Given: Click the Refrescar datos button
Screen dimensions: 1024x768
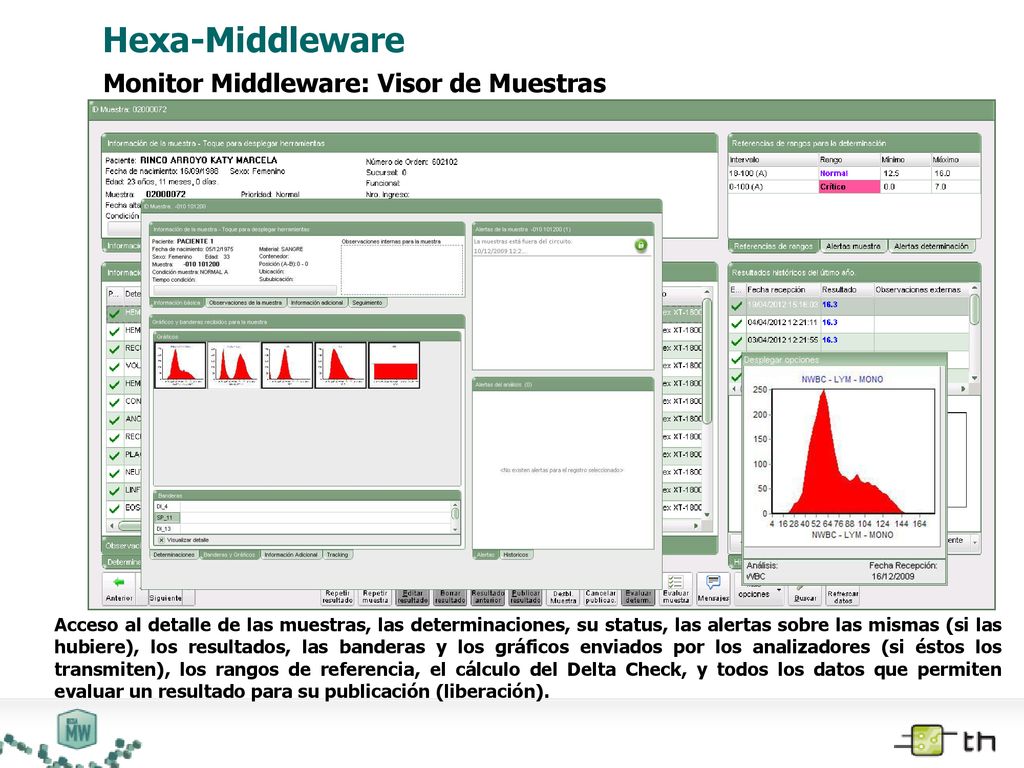Looking at the screenshot, I should (x=843, y=596).
